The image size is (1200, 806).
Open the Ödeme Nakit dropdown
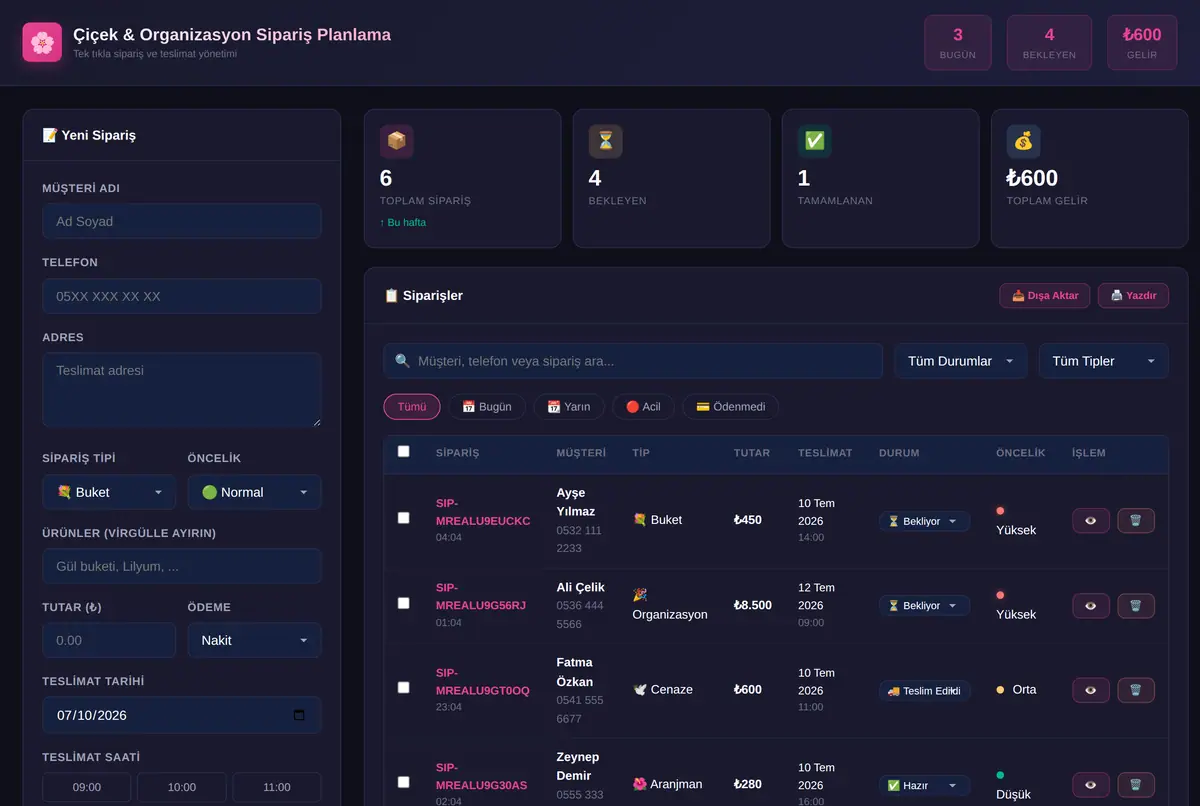[x=254, y=640]
